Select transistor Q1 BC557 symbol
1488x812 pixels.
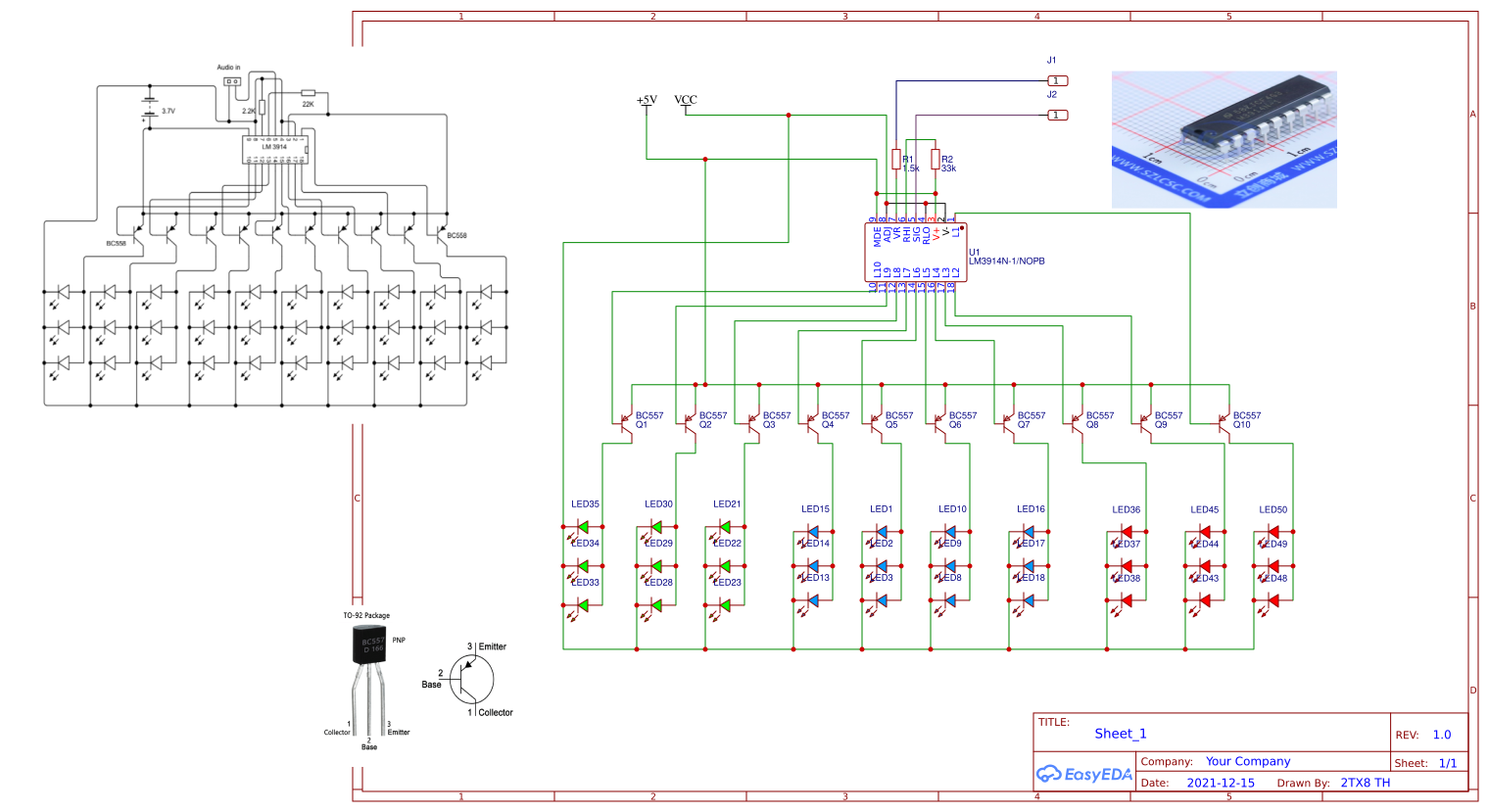click(x=625, y=421)
